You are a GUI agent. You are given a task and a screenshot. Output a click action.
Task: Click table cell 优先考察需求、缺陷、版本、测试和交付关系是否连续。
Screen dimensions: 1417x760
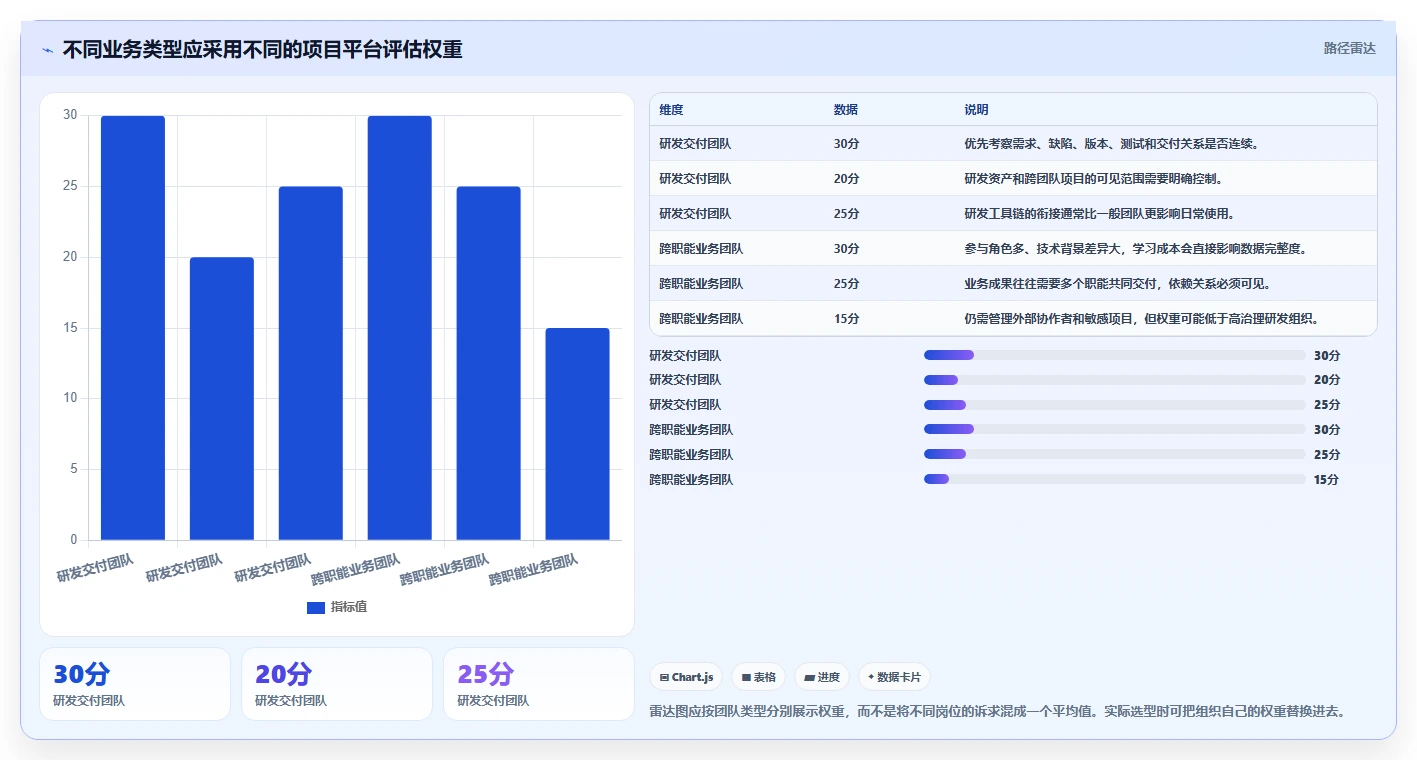point(1111,144)
